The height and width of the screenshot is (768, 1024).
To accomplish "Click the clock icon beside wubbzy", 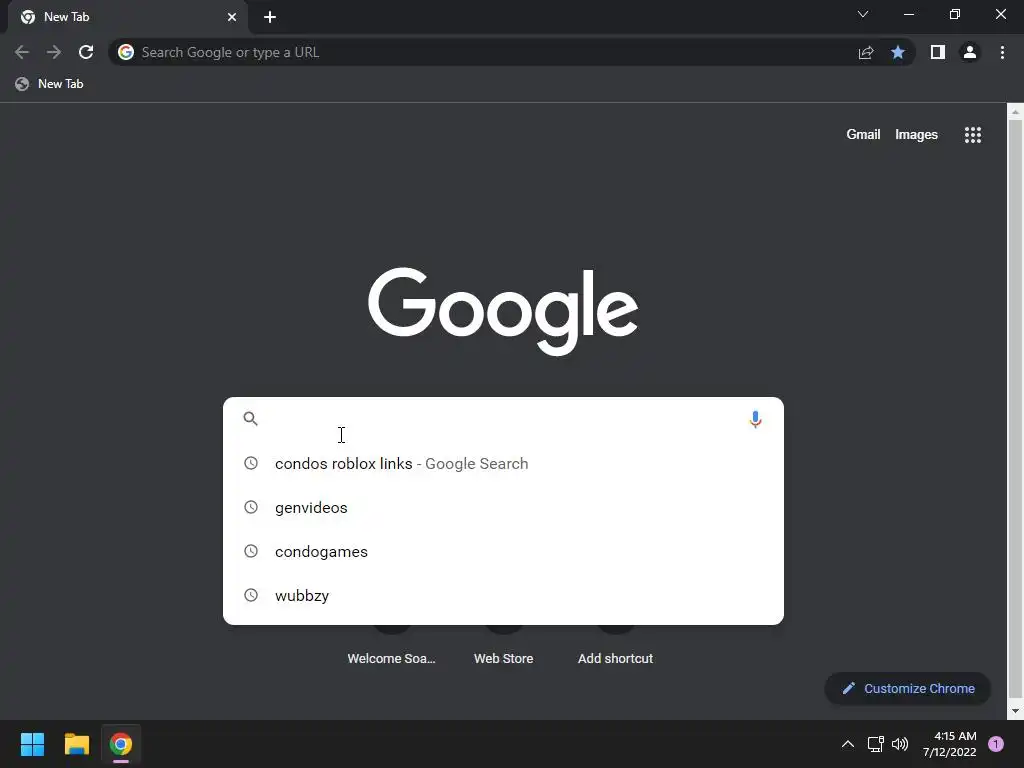I will 251,595.
